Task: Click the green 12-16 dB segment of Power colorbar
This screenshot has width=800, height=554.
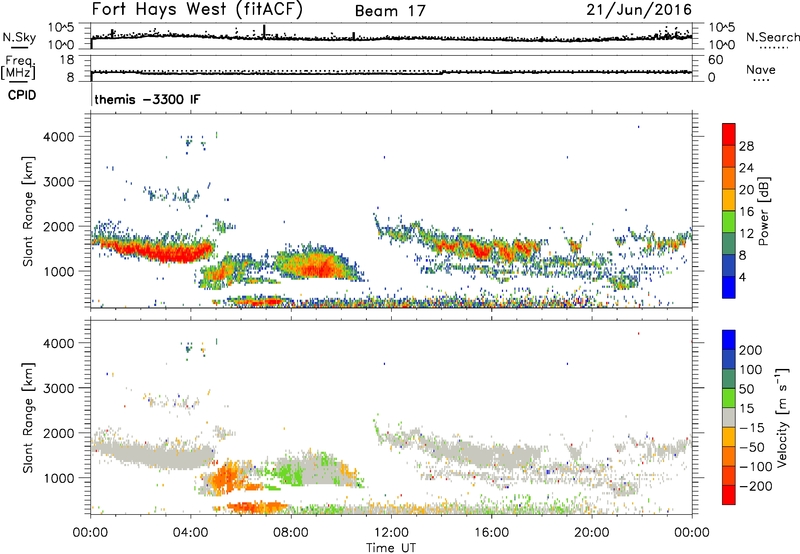Action: 729,221
